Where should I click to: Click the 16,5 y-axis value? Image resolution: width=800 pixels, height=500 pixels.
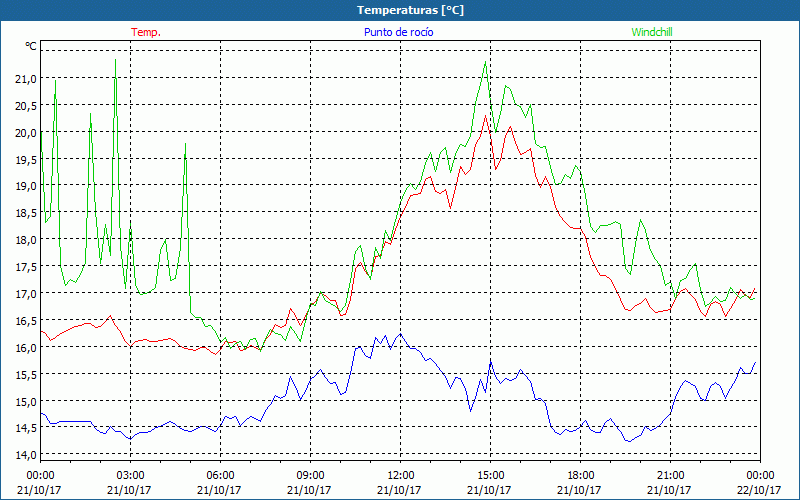(x=27, y=321)
